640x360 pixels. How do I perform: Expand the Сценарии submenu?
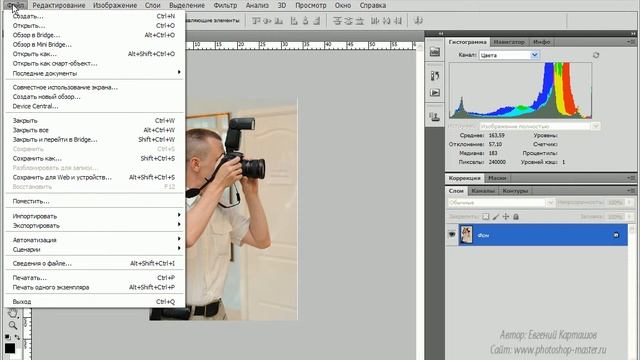[x=94, y=249]
